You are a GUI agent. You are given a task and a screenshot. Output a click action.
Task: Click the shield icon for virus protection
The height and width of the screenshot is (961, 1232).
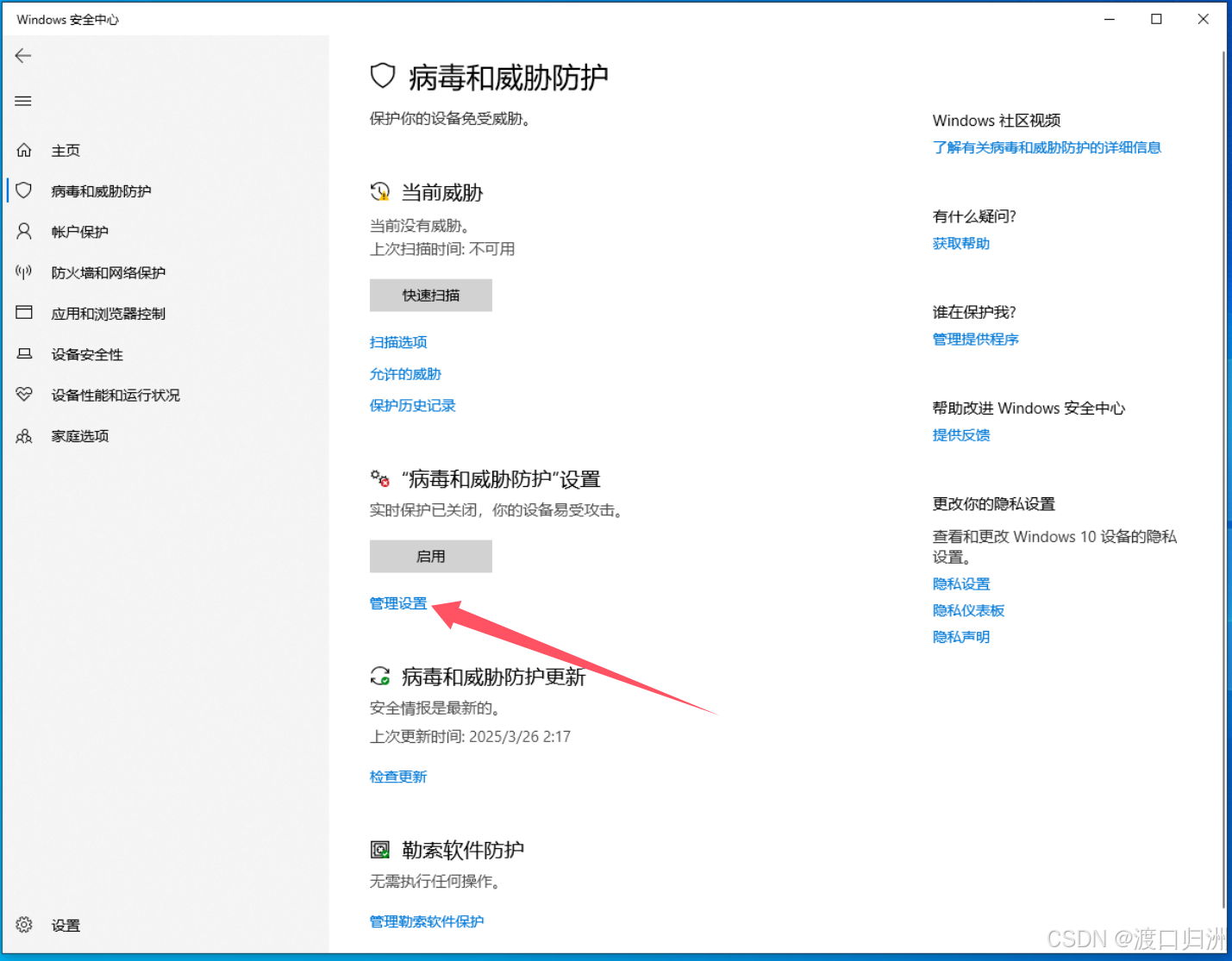coord(24,190)
